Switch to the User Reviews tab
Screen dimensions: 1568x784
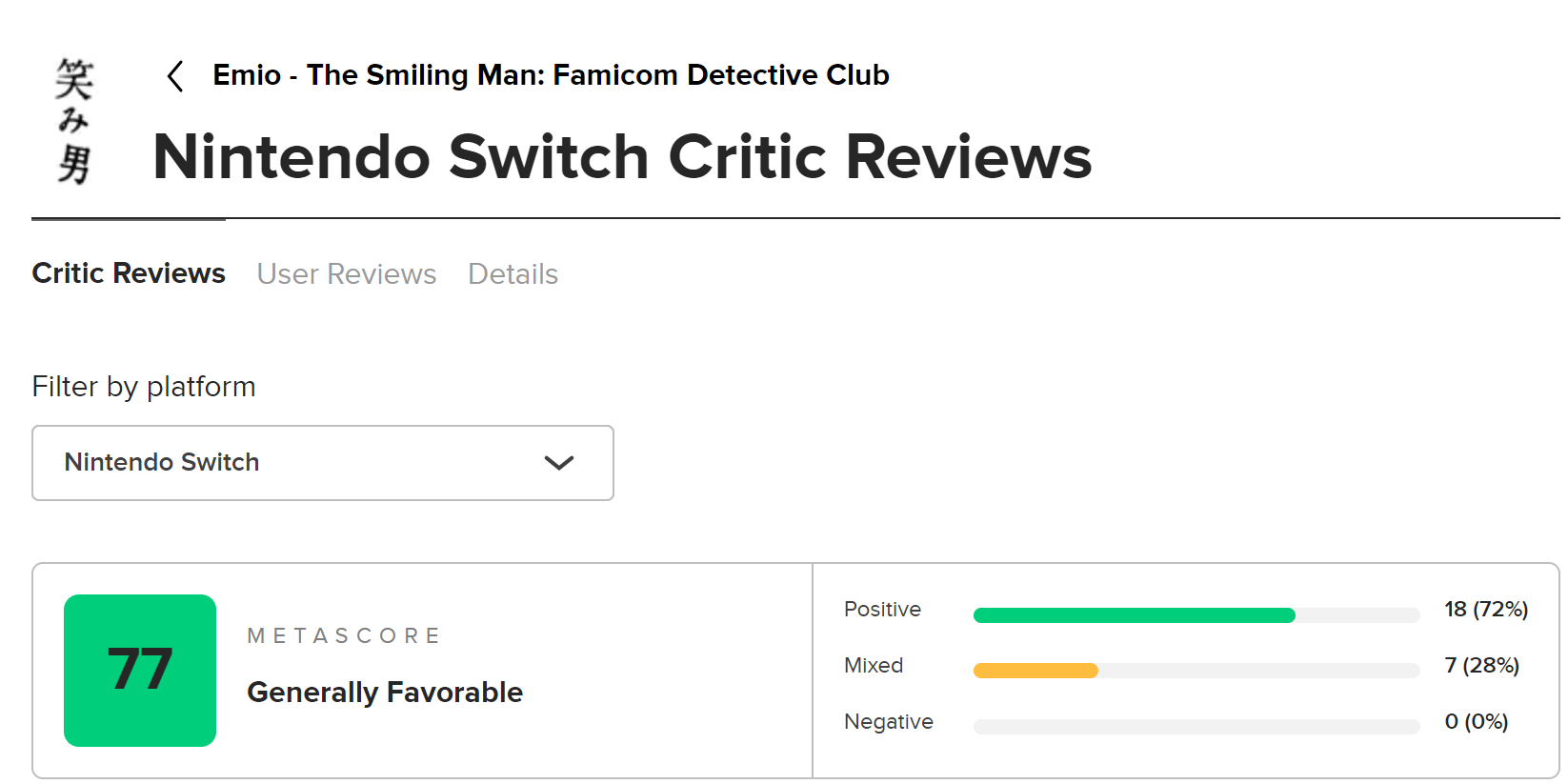click(x=347, y=274)
